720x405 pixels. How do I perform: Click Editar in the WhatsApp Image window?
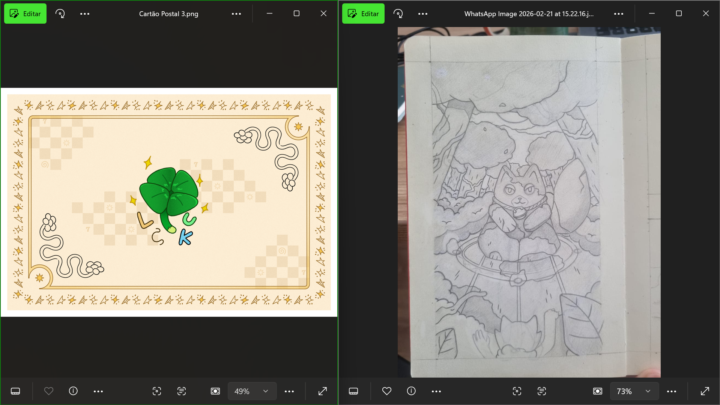[x=363, y=14]
